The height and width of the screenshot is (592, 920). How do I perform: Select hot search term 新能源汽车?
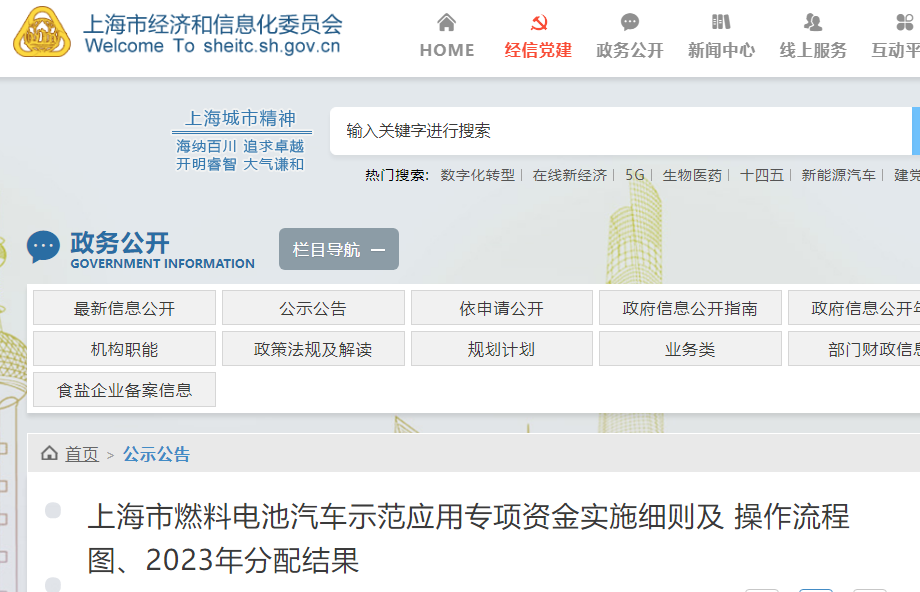[838, 175]
